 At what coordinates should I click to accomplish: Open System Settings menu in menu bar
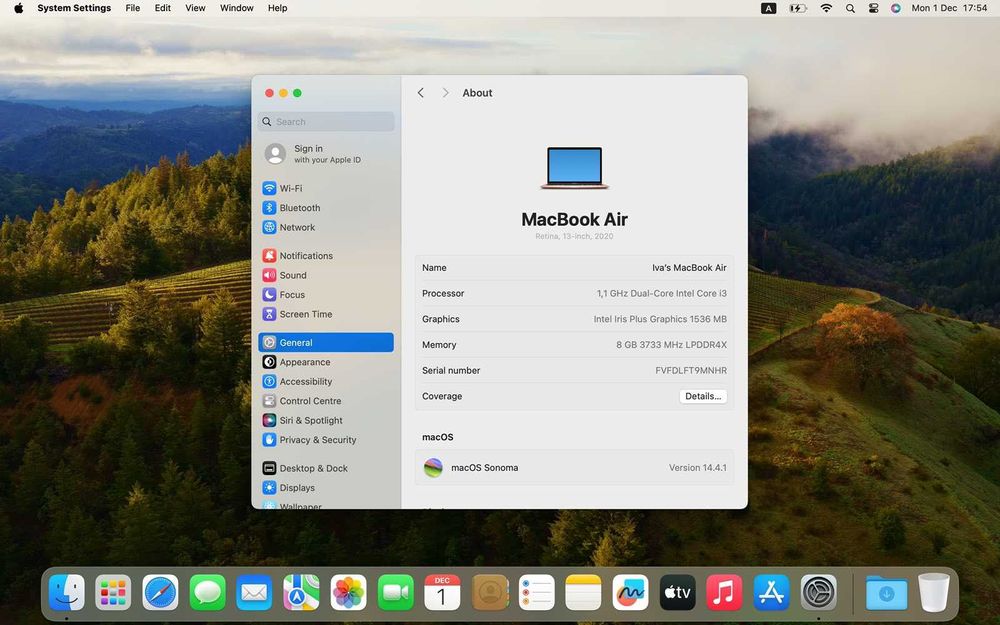[74, 8]
